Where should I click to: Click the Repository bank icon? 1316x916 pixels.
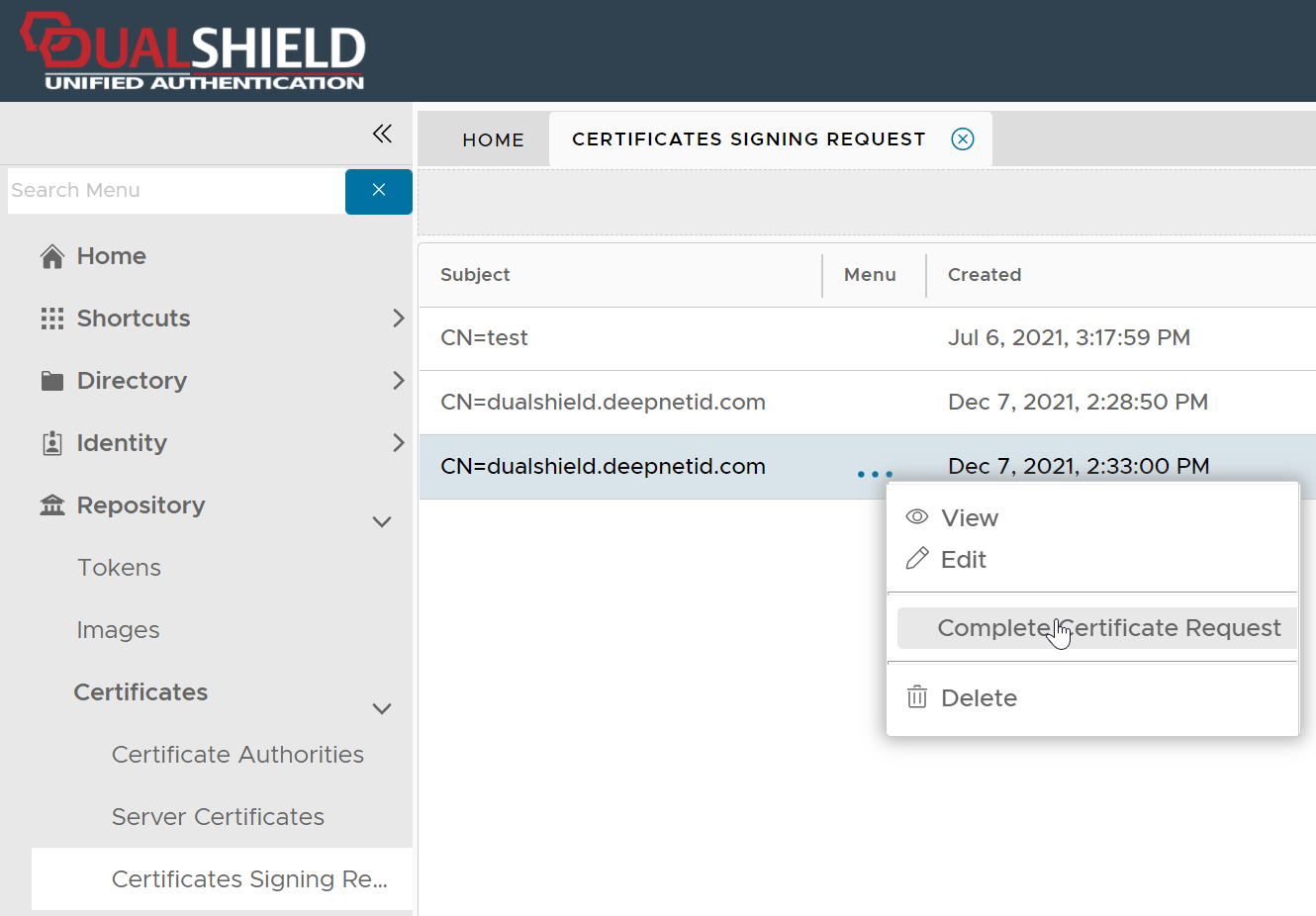pyautogui.click(x=52, y=505)
